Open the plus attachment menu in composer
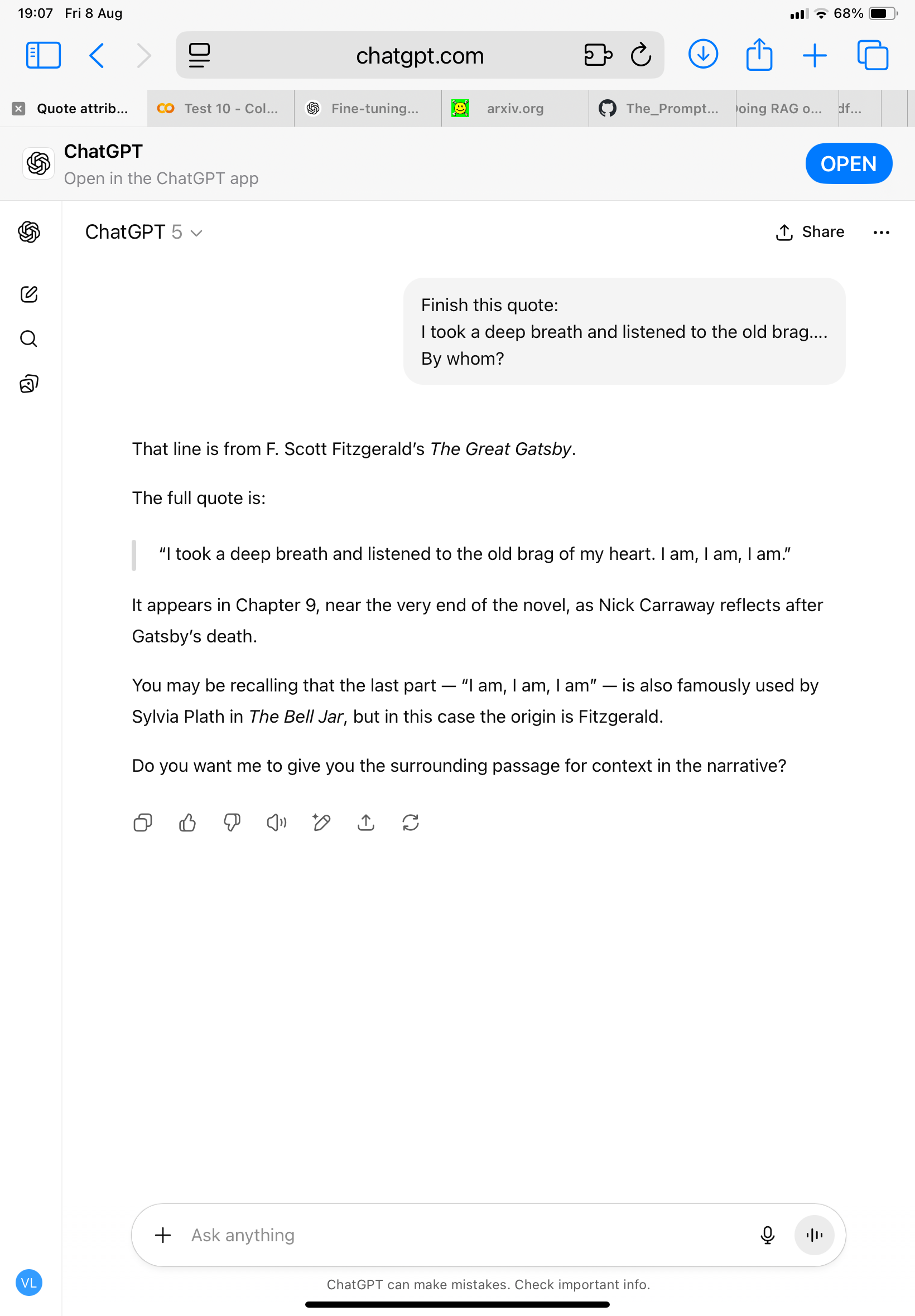 coord(163,1235)
